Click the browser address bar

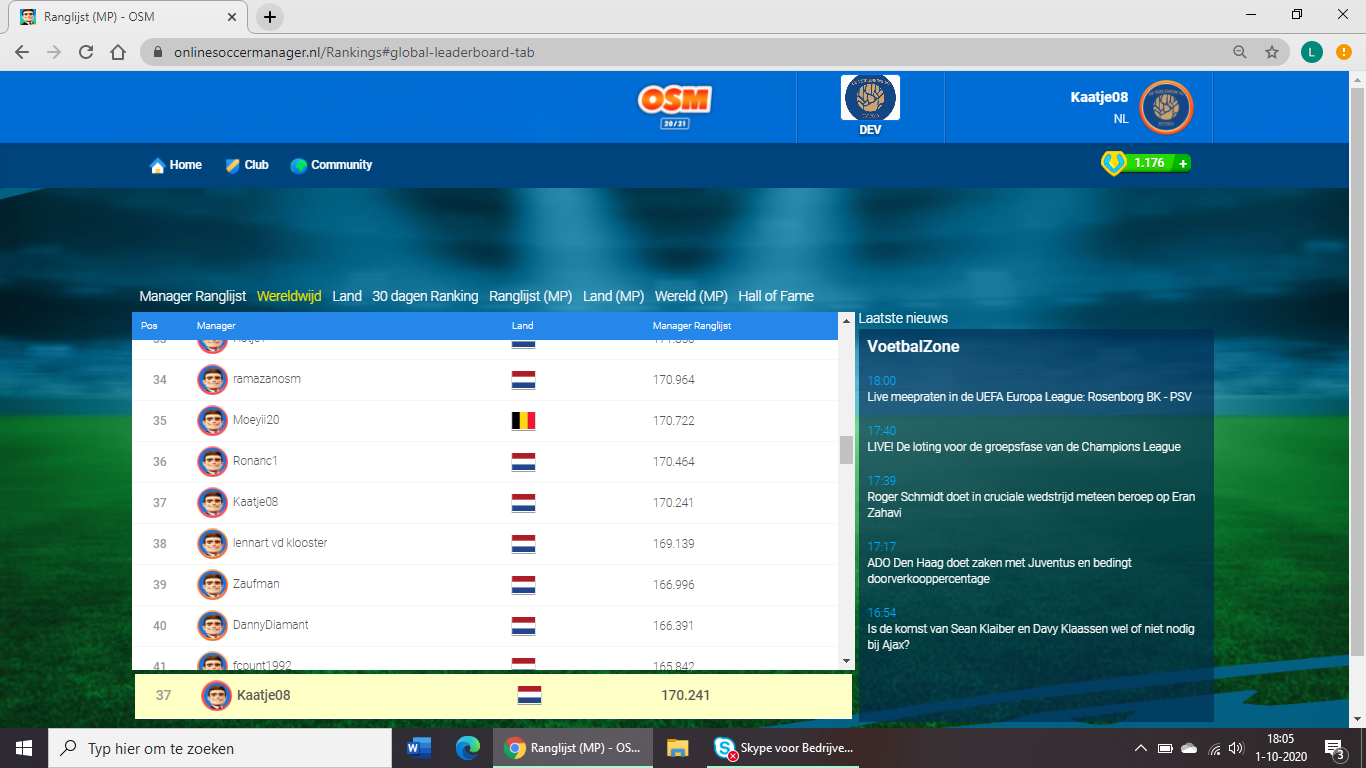685,52
